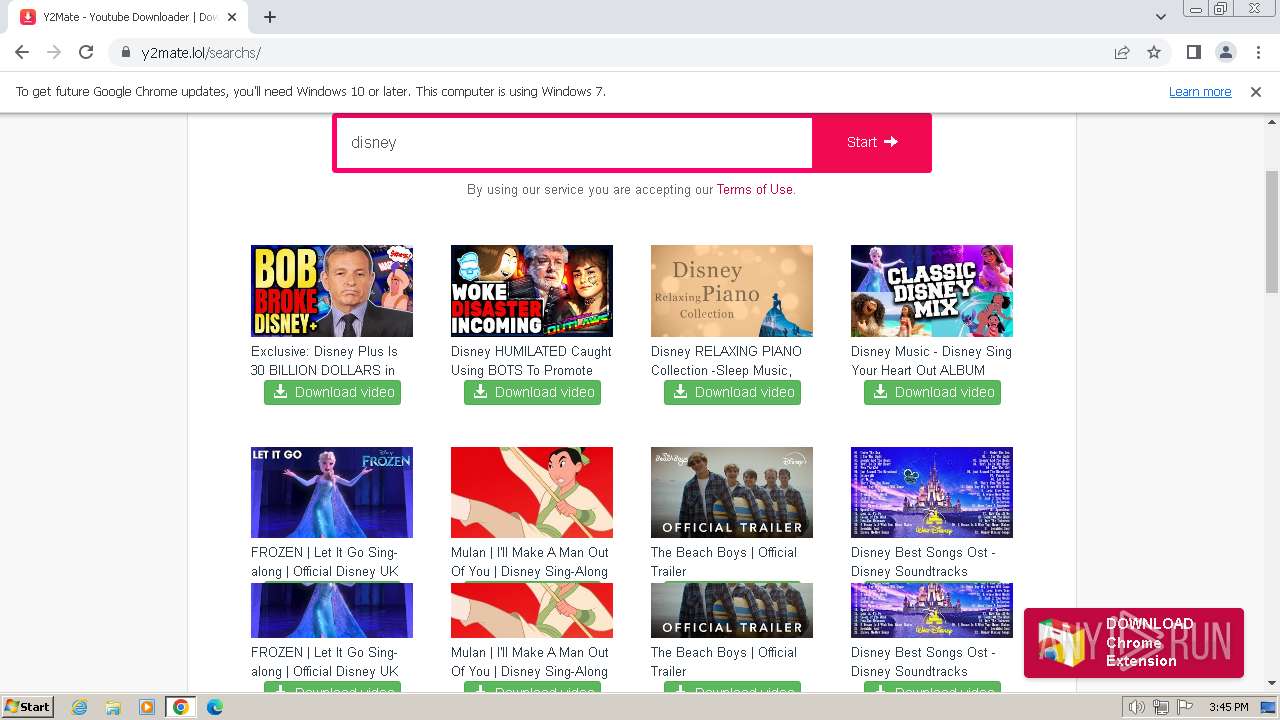
Task: Open The Beach Boys Official Trailer thumbnail
Action: click(732, 492)
